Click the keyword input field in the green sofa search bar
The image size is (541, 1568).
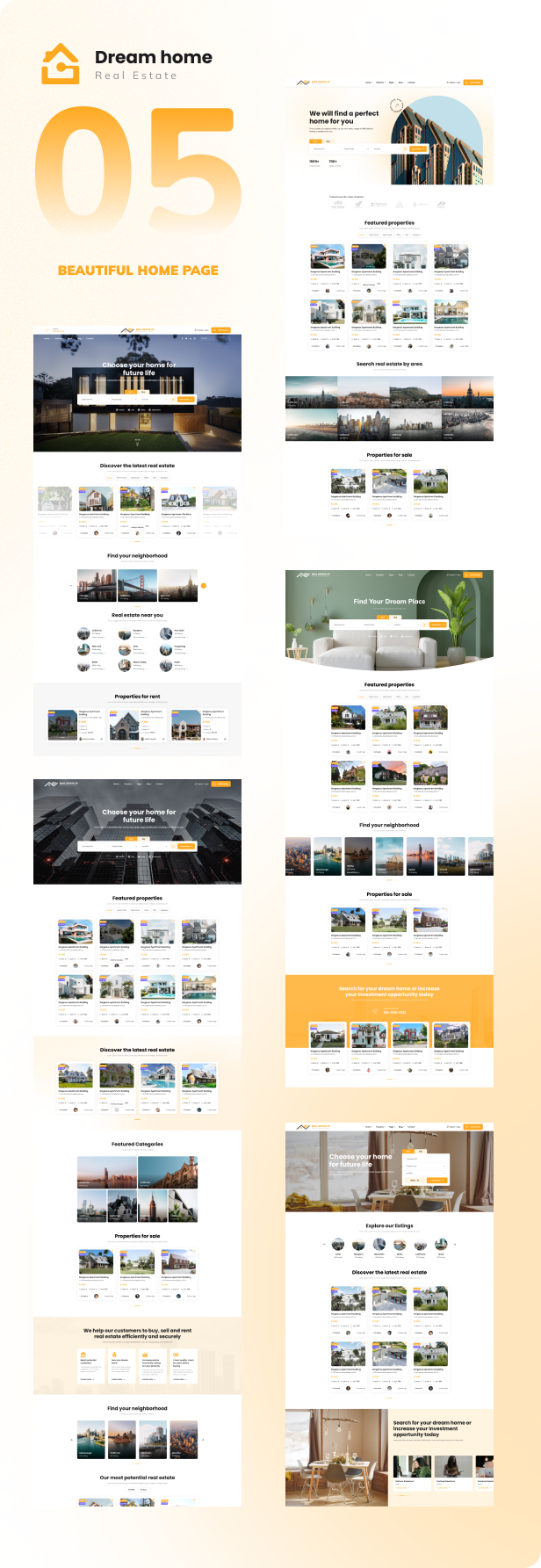point(344,625)
